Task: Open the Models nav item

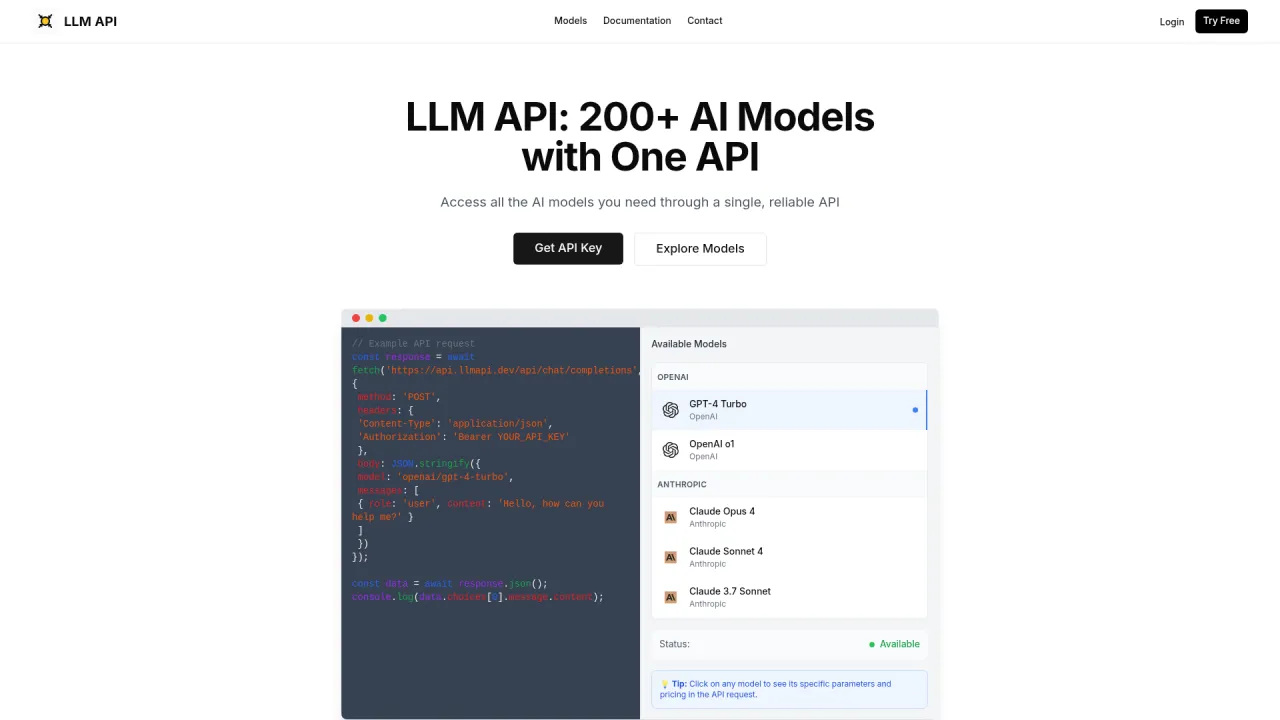Action: coord(570,21)
